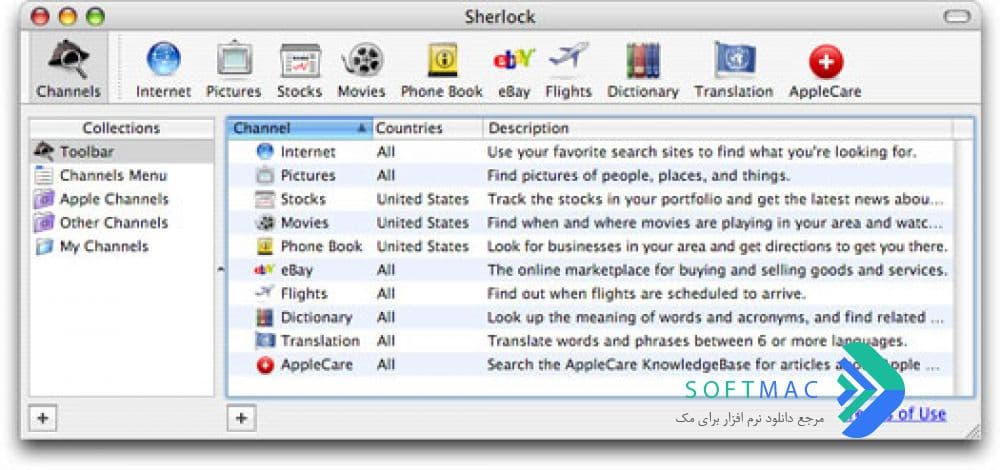This screenshot has width=1000, height=470.
Task: Open the Flights channel in toolbar
Action: click(x=568, y=70)
